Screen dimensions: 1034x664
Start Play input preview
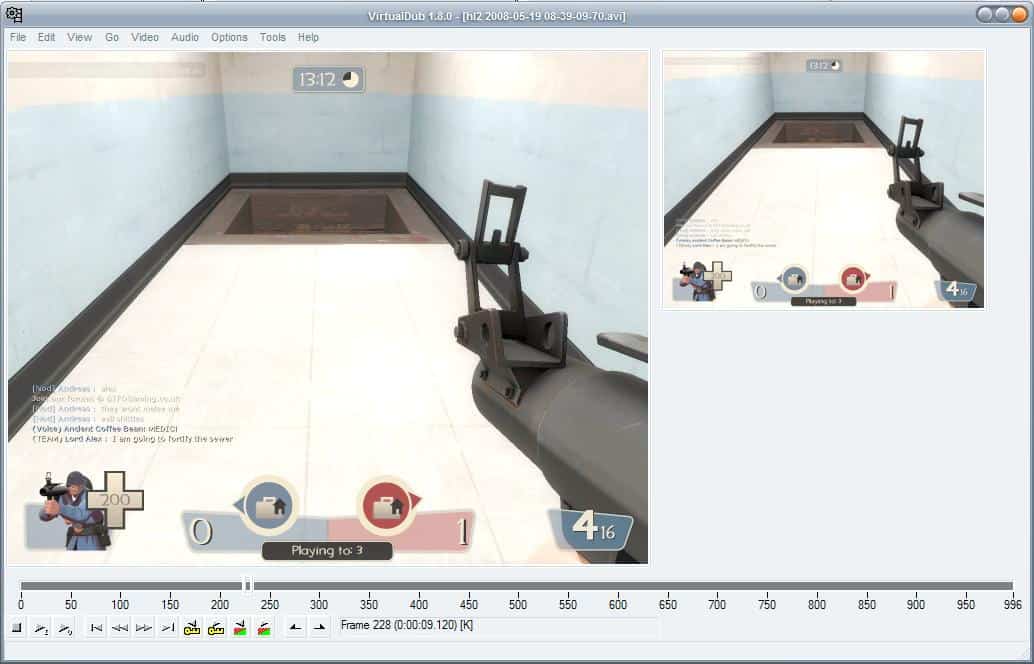[41, 628]
